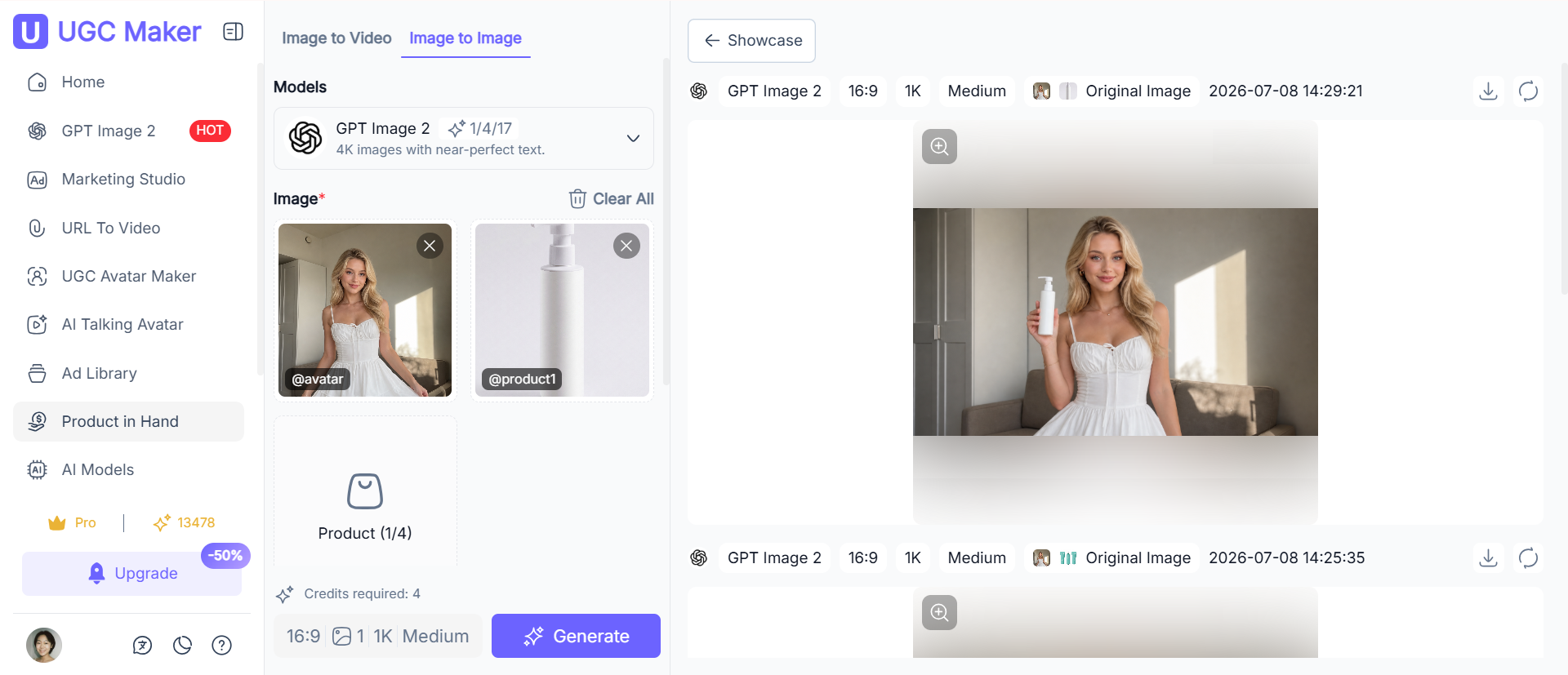
Task: Remove the @product1 image
Action: coord(626,246)
